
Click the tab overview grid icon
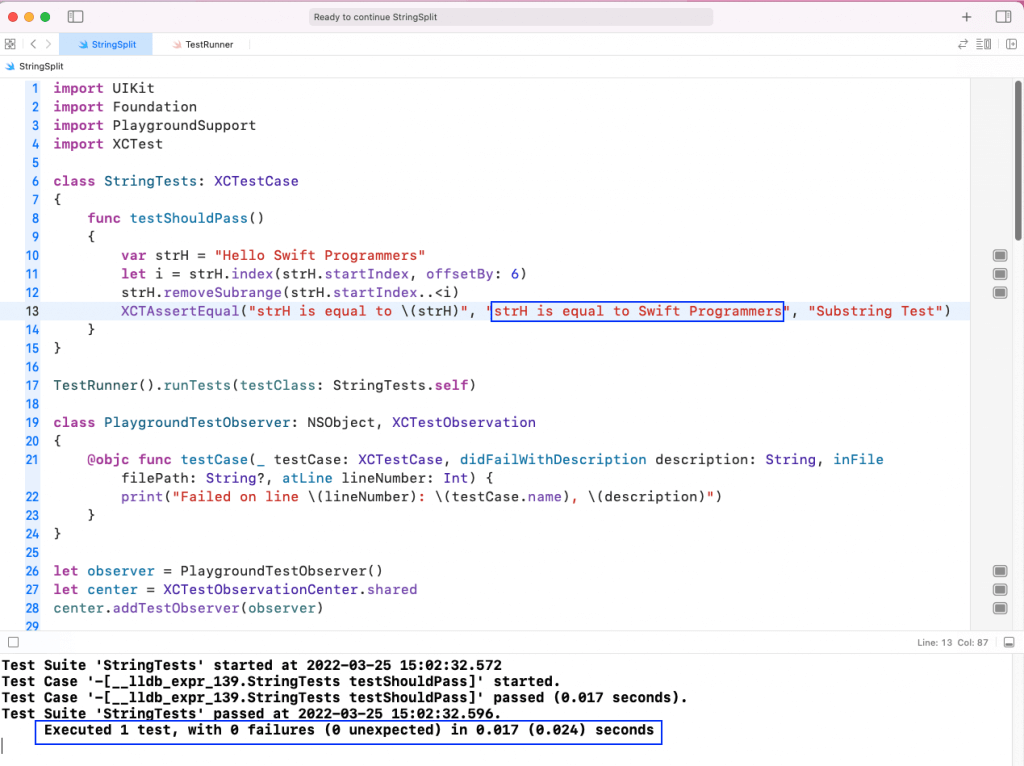coord(10,44)
